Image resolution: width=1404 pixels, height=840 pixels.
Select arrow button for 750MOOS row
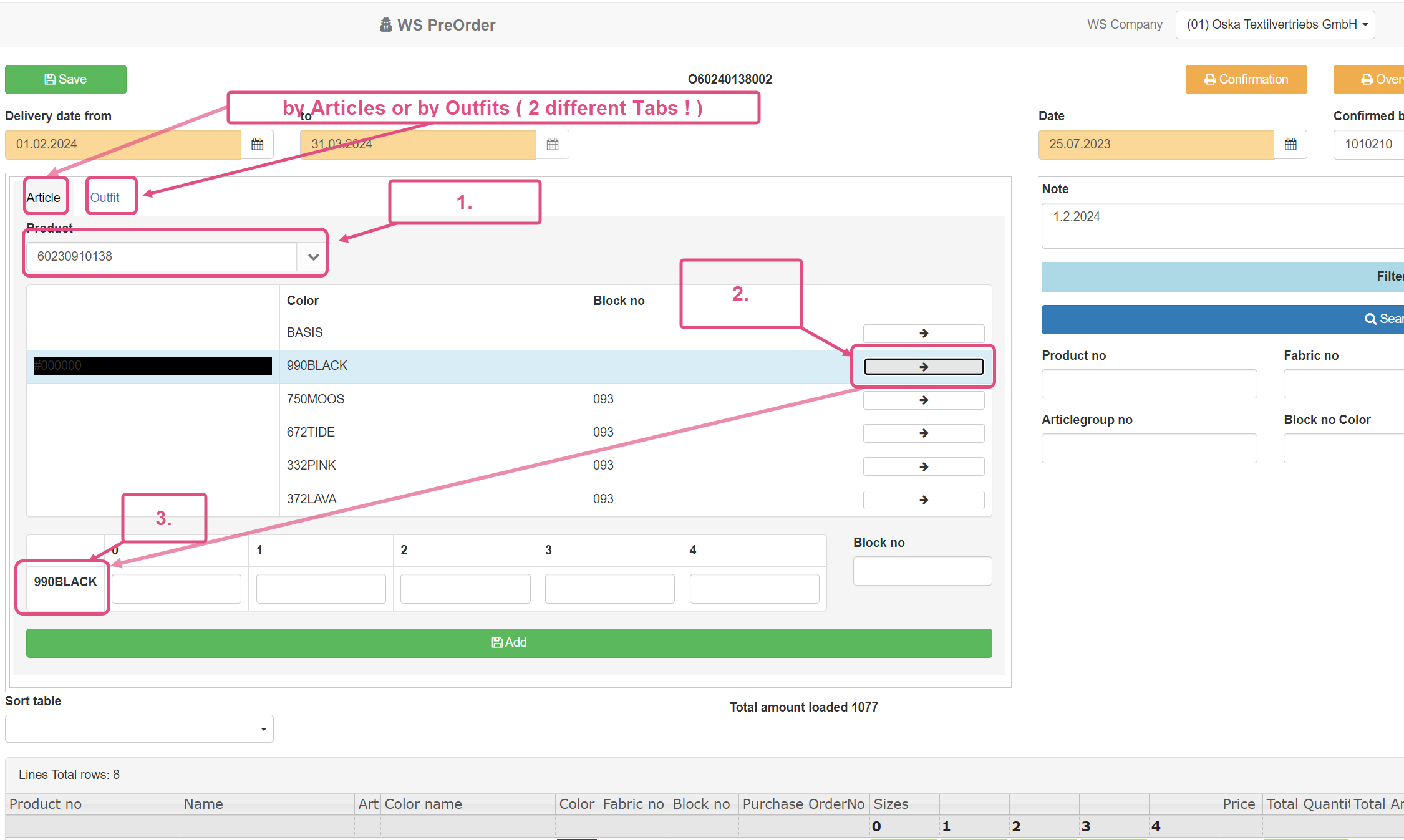[x=923, y=400]
